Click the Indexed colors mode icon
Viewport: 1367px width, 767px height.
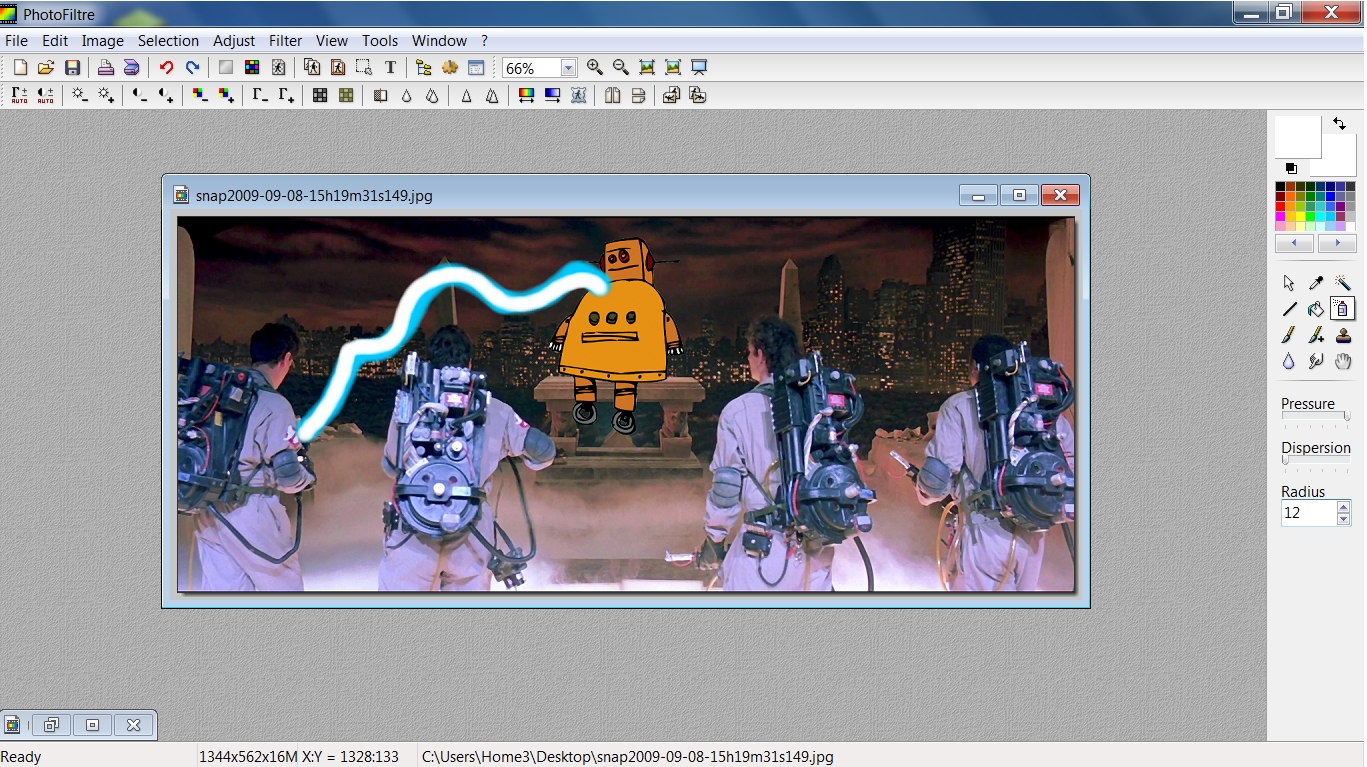[252, 68]
